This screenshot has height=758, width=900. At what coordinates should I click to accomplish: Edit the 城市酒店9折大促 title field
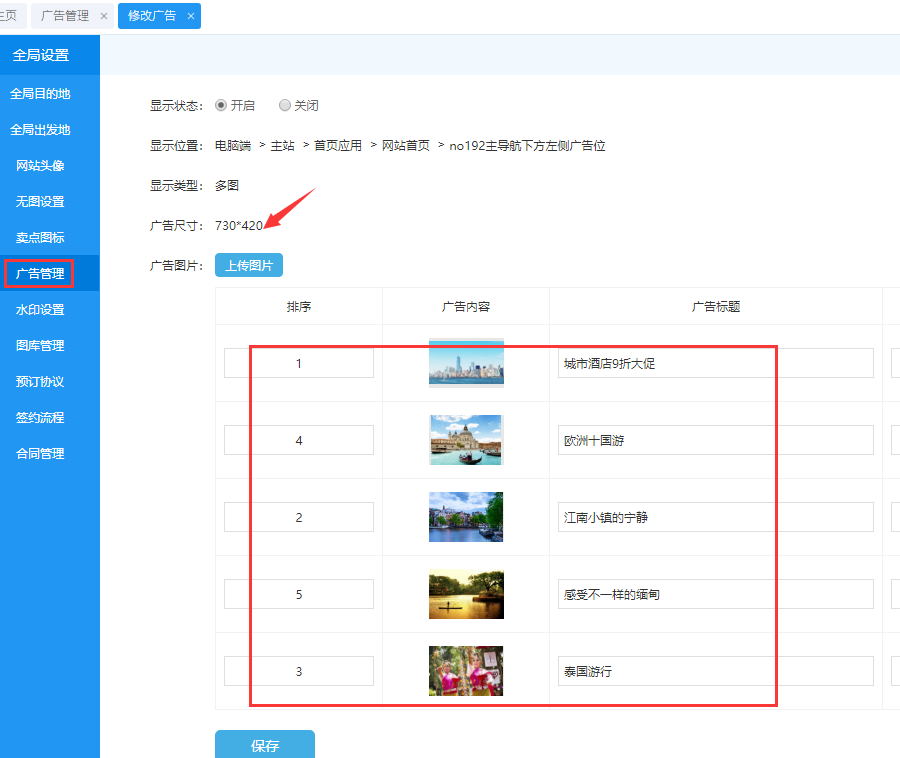coord(715,364)
